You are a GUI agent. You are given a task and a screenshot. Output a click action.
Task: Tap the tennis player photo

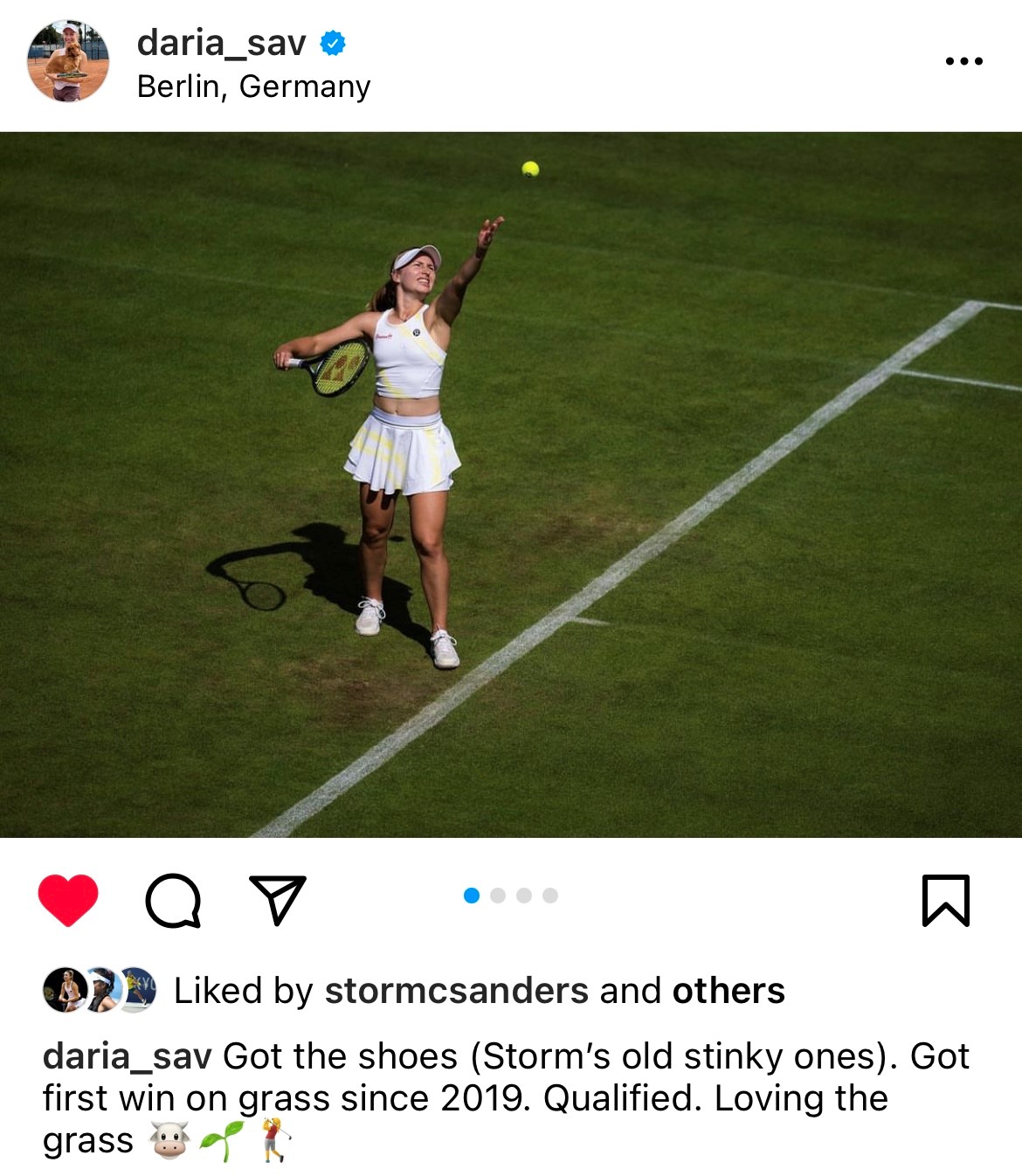pyautogui.click(x=511, y=485)
